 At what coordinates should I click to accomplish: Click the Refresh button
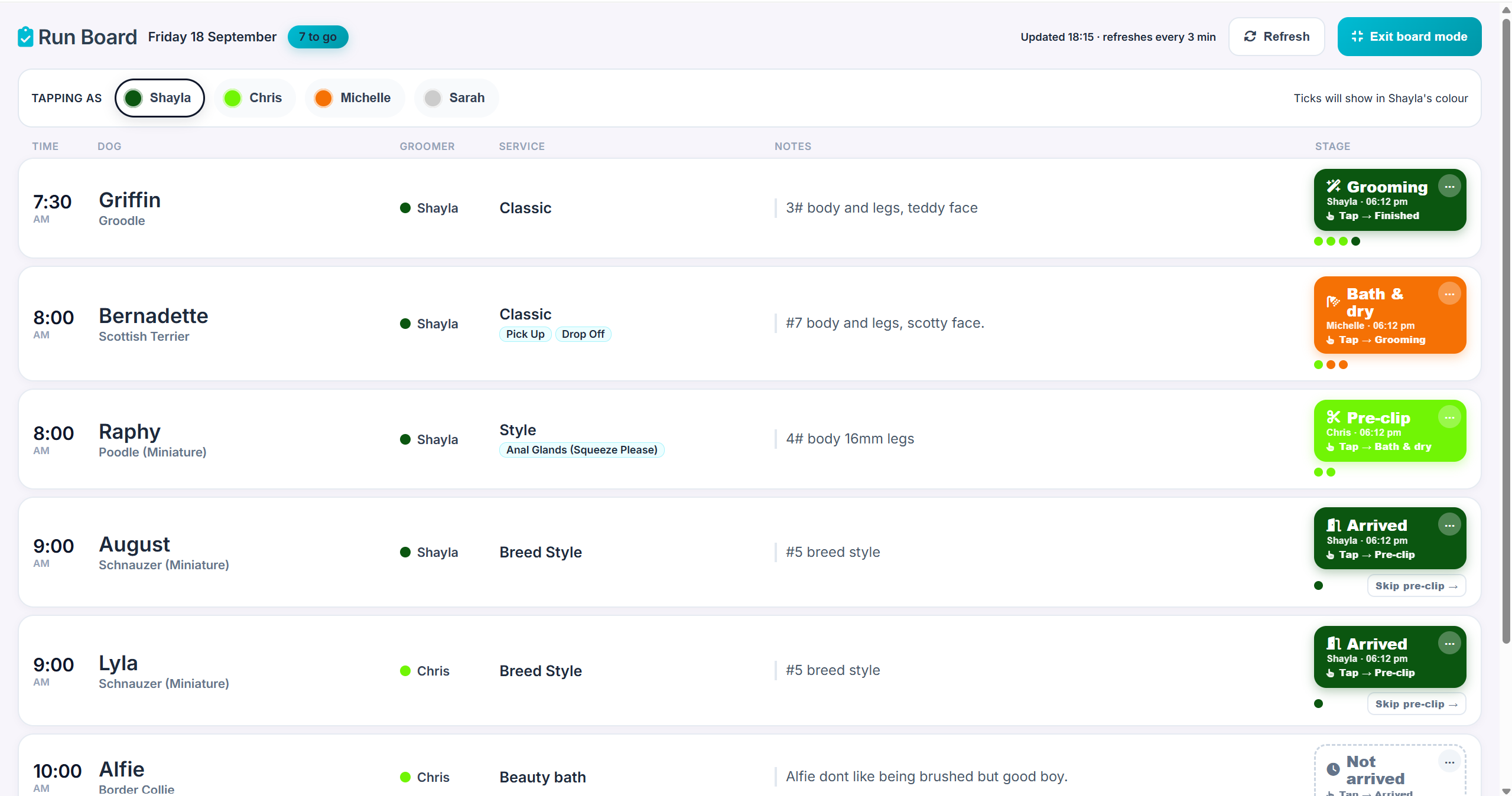pos(1276,37)
